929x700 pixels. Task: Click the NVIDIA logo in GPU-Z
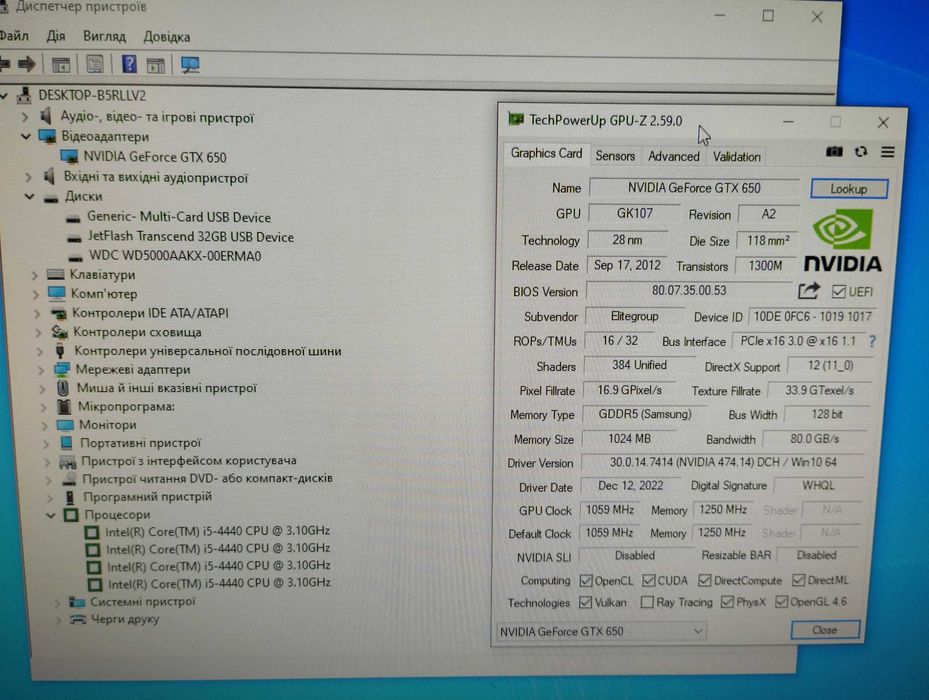[842, 240]
